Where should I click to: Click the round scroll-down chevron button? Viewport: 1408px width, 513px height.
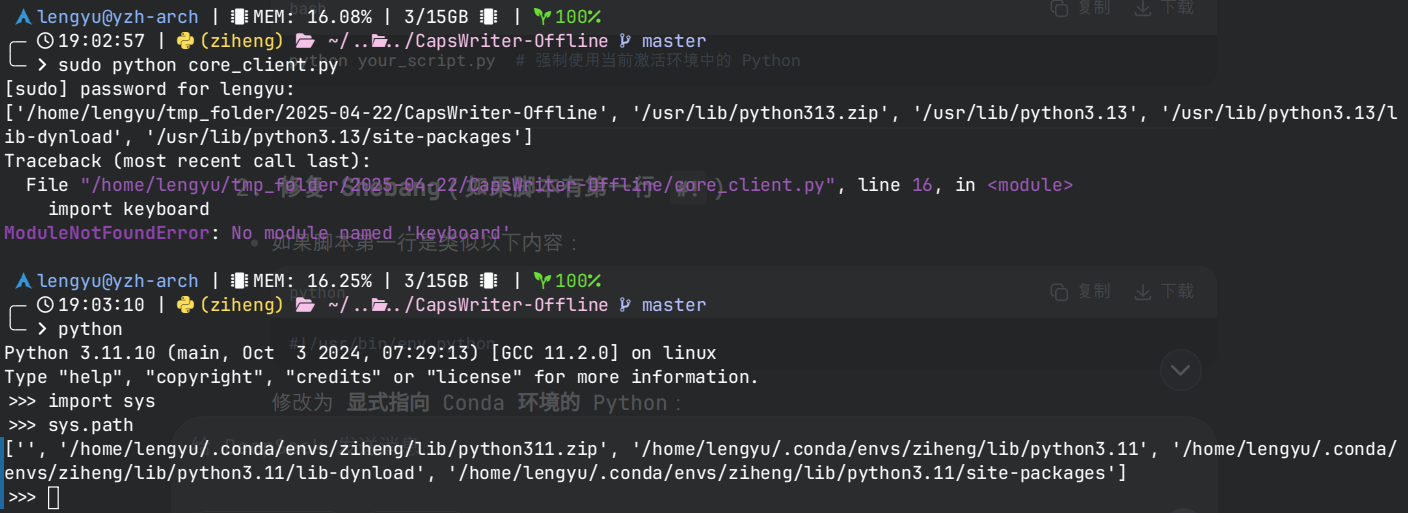coord(1180,370)
